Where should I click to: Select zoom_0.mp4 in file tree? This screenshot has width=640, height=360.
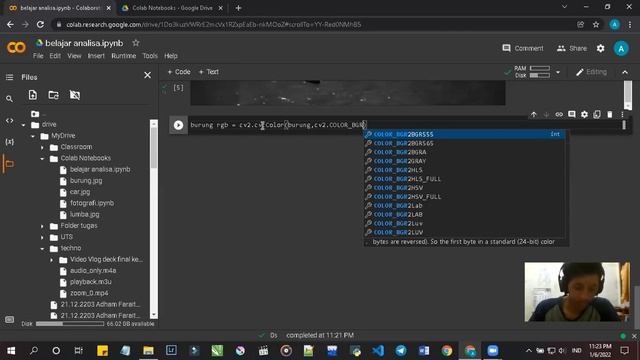point(89,293)
